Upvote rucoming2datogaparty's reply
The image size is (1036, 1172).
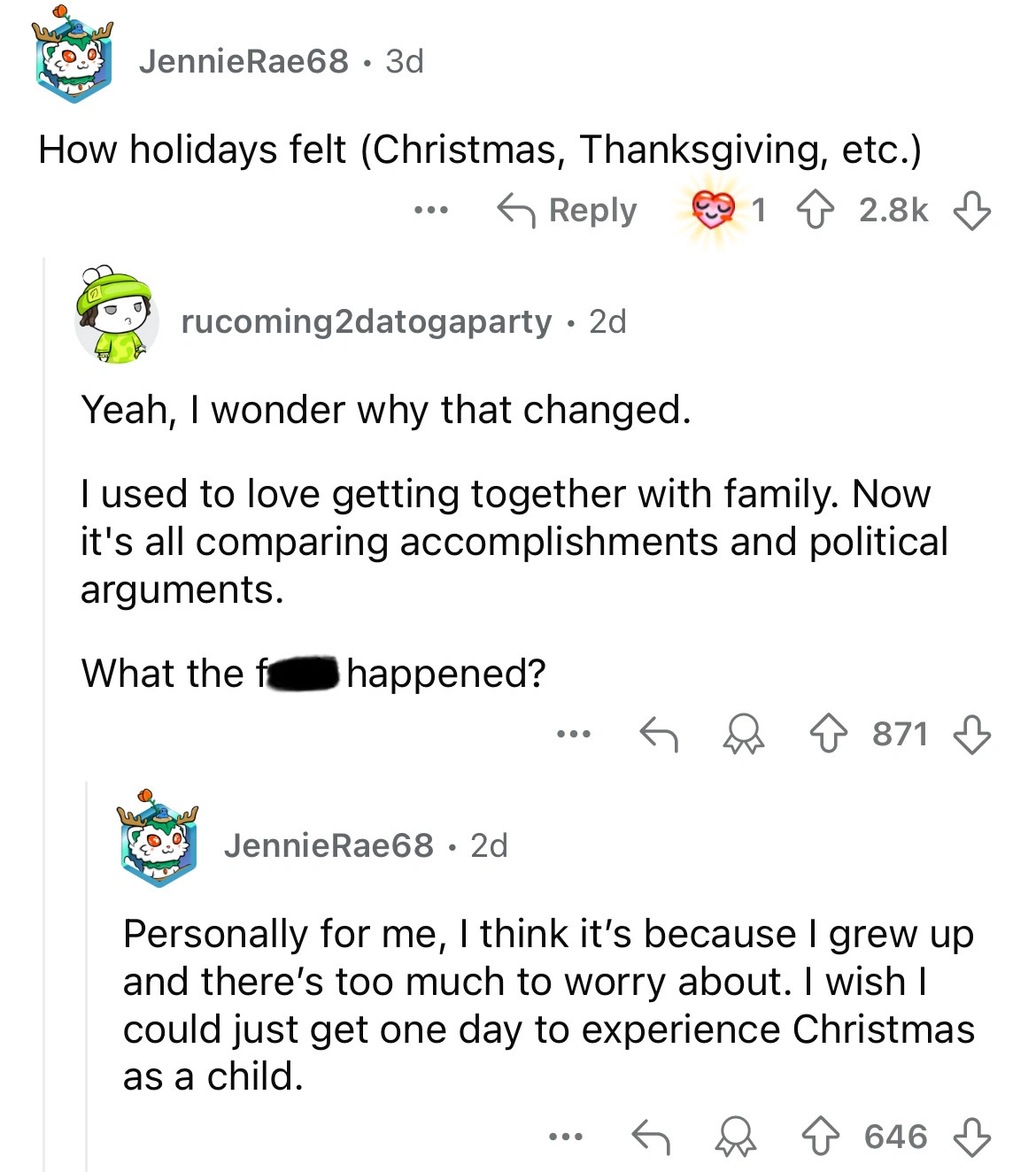tap(828, 734)
